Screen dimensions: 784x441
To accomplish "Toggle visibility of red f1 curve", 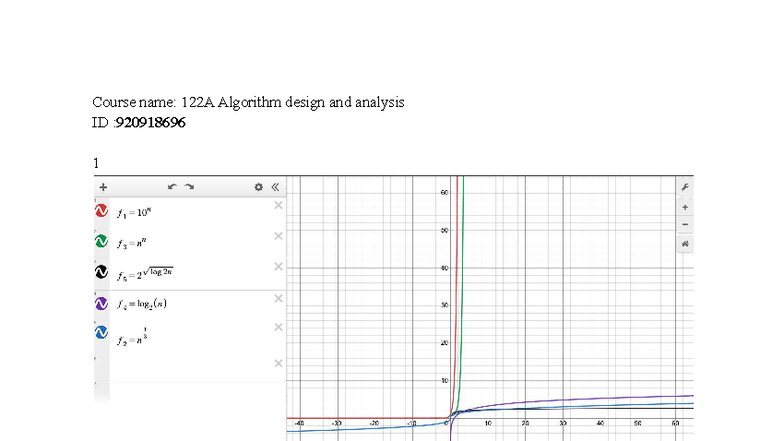I will [102, 210].
